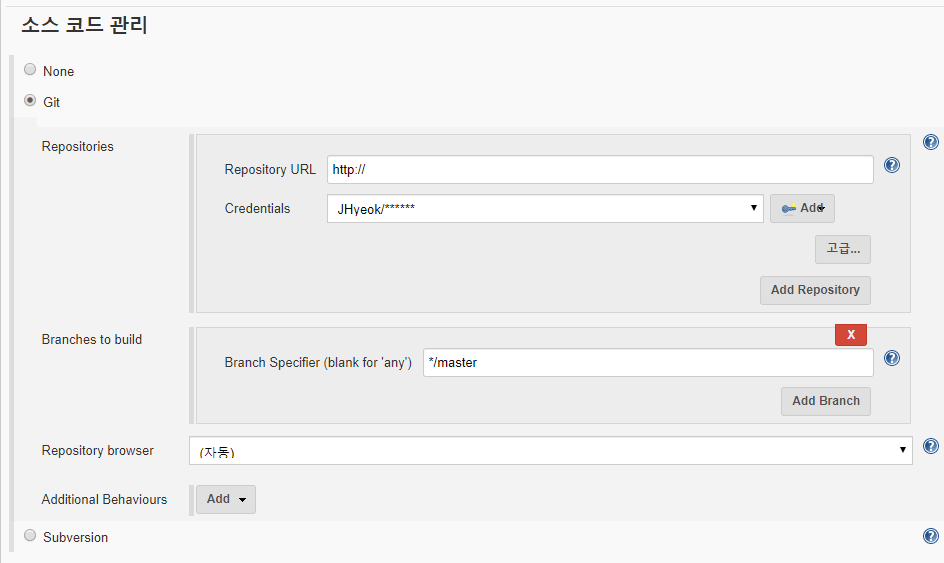
Task: Select Subversion as source control
Action: (x=30, y=536)
